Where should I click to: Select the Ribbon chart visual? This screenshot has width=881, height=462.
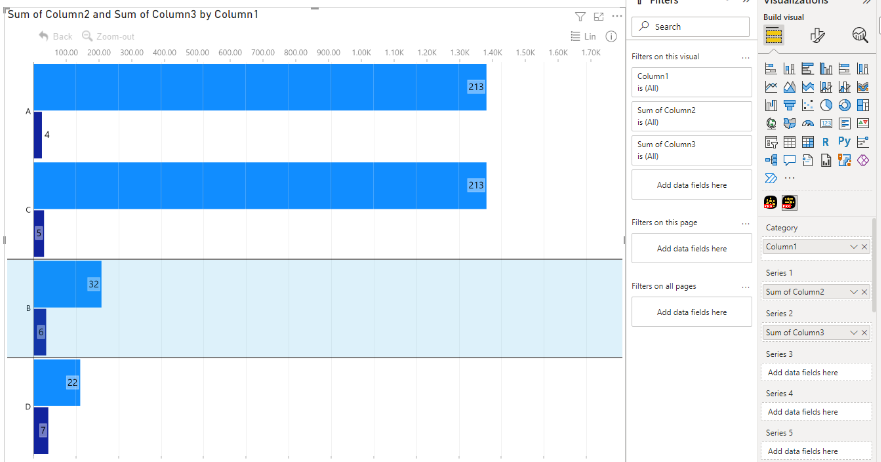click(x=863, y=87)
